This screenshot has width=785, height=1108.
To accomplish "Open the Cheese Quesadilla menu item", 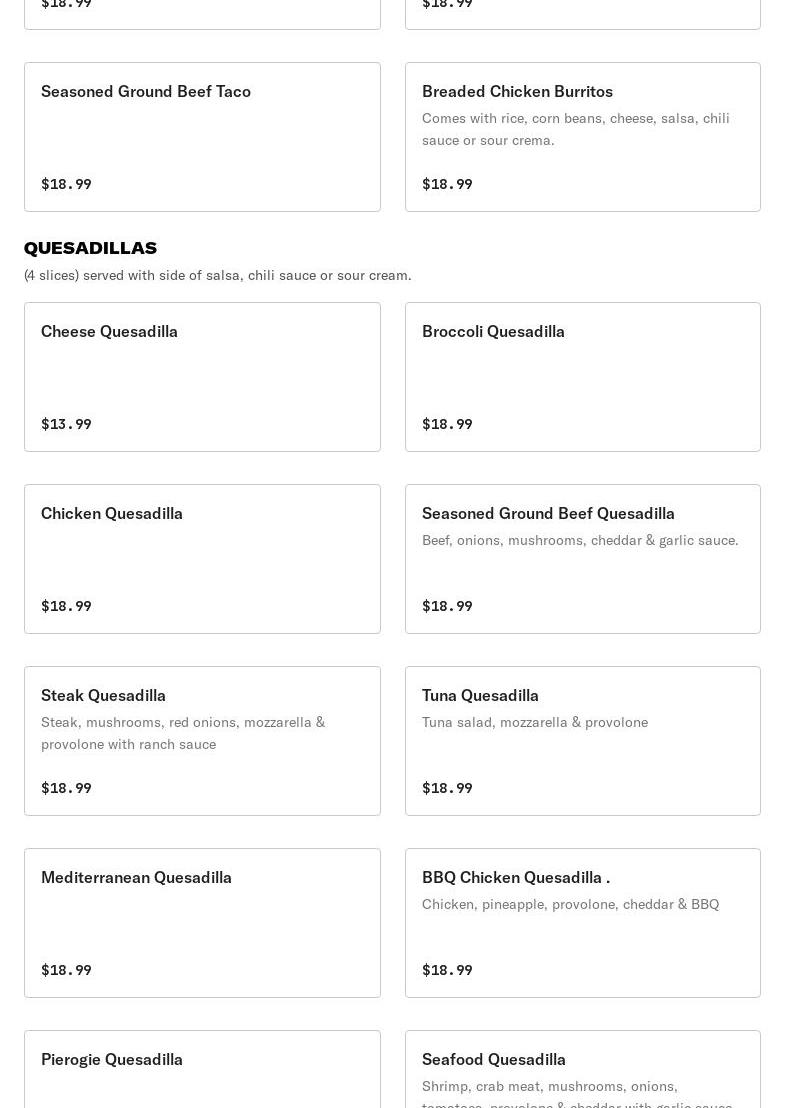I will [x=202, y=376].
